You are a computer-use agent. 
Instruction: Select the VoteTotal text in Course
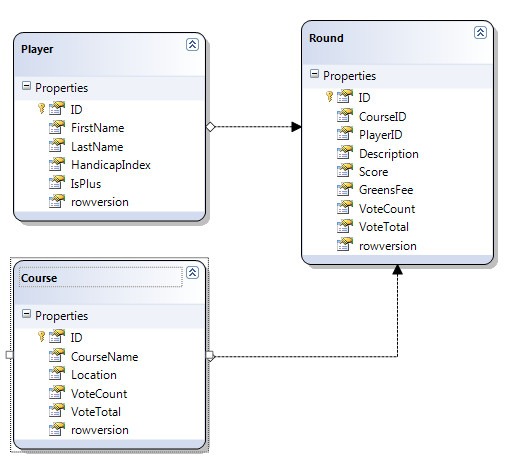point(96,412)
